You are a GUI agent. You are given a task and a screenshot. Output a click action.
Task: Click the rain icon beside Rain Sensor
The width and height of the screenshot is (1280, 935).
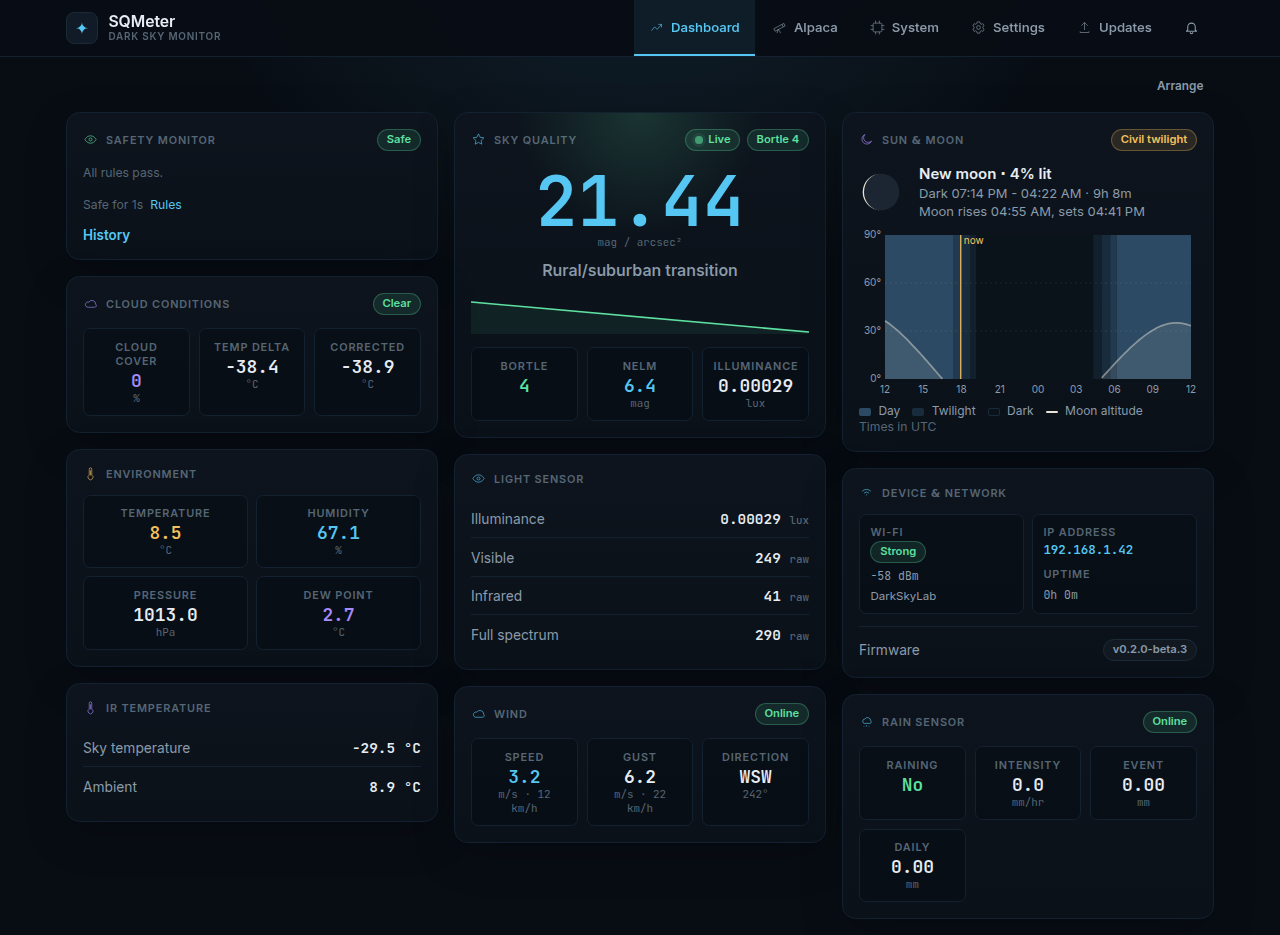[867, 722]
